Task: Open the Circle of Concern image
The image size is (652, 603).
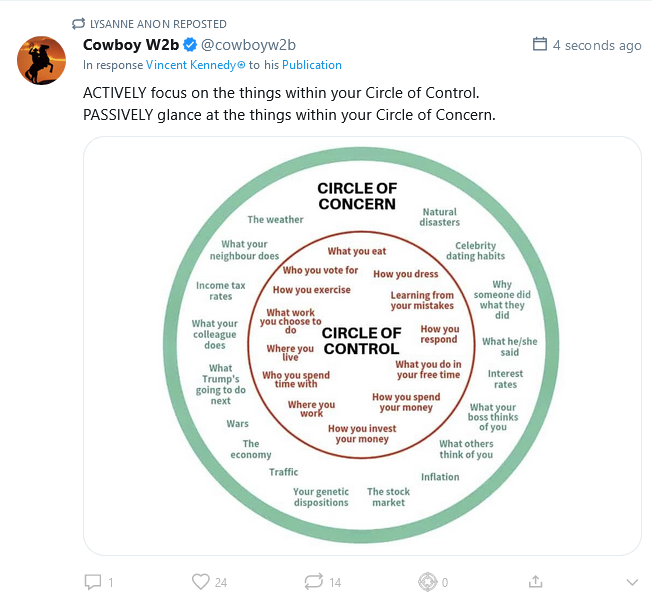Action: pyautogui.click(x=362, y=345)
